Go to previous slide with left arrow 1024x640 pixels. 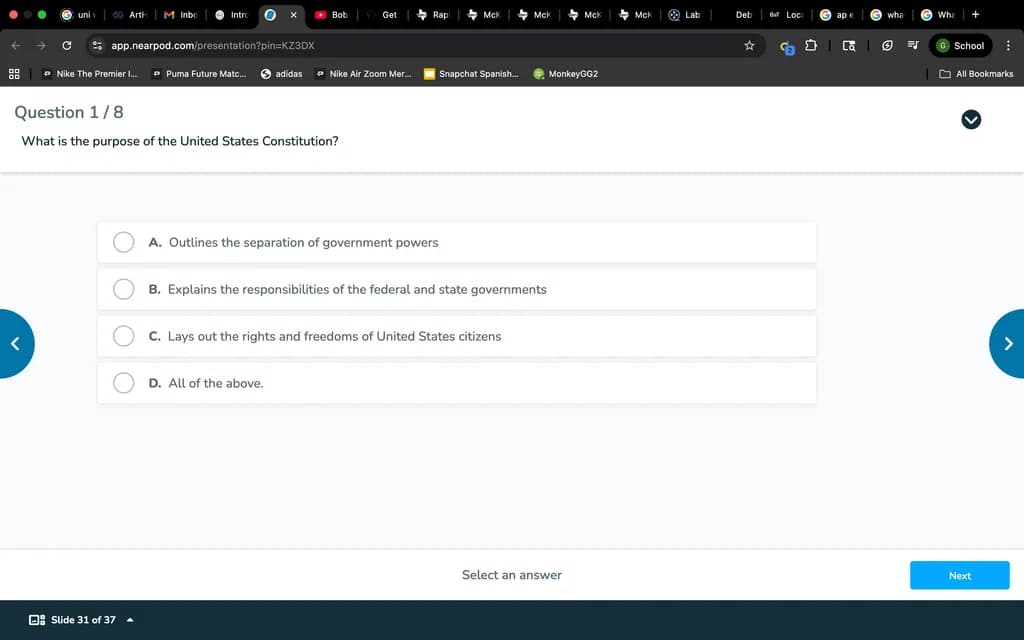tap(15, 344)
